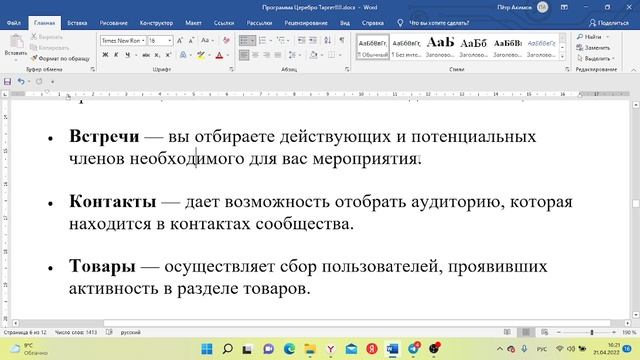
Task: Toggle bold formatting (Ж)
Action: (105, 55)
